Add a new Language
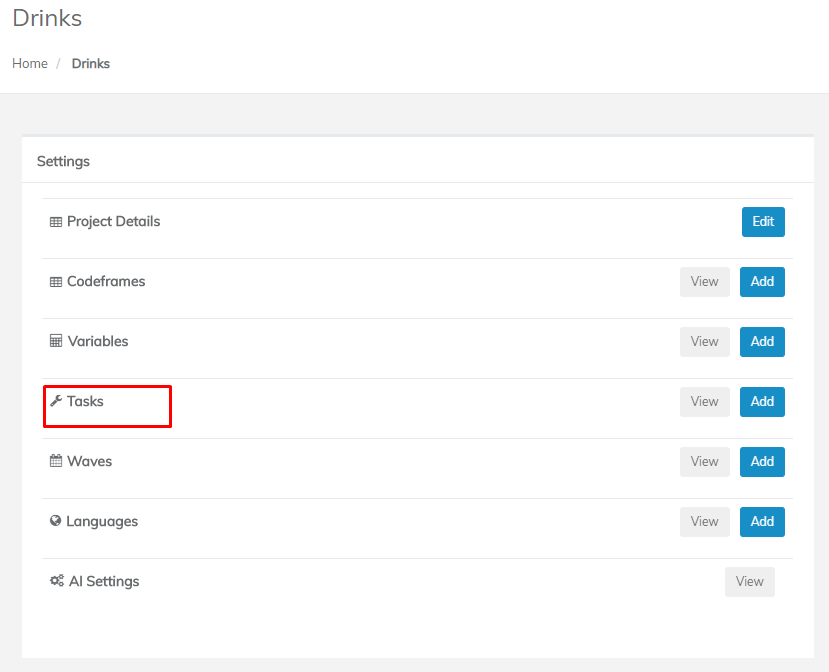Screen dimensions: 829x672 click(762, 522)
